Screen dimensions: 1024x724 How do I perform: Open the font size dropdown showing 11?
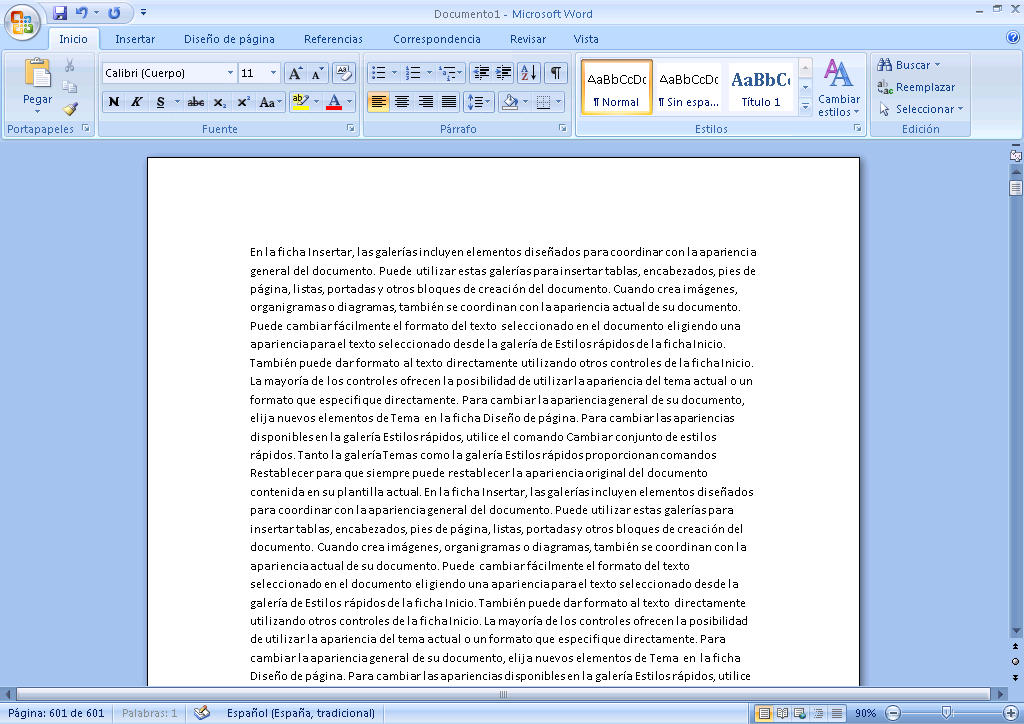point(274,73)
